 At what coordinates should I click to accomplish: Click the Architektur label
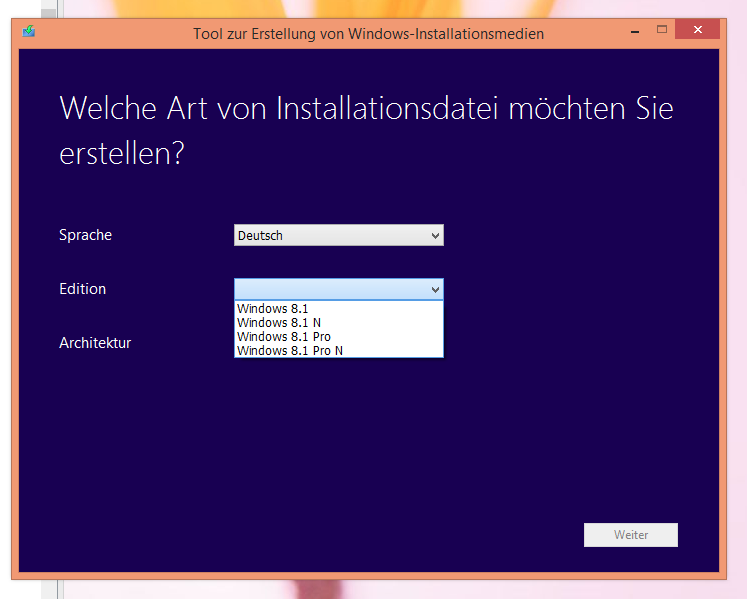95,343
